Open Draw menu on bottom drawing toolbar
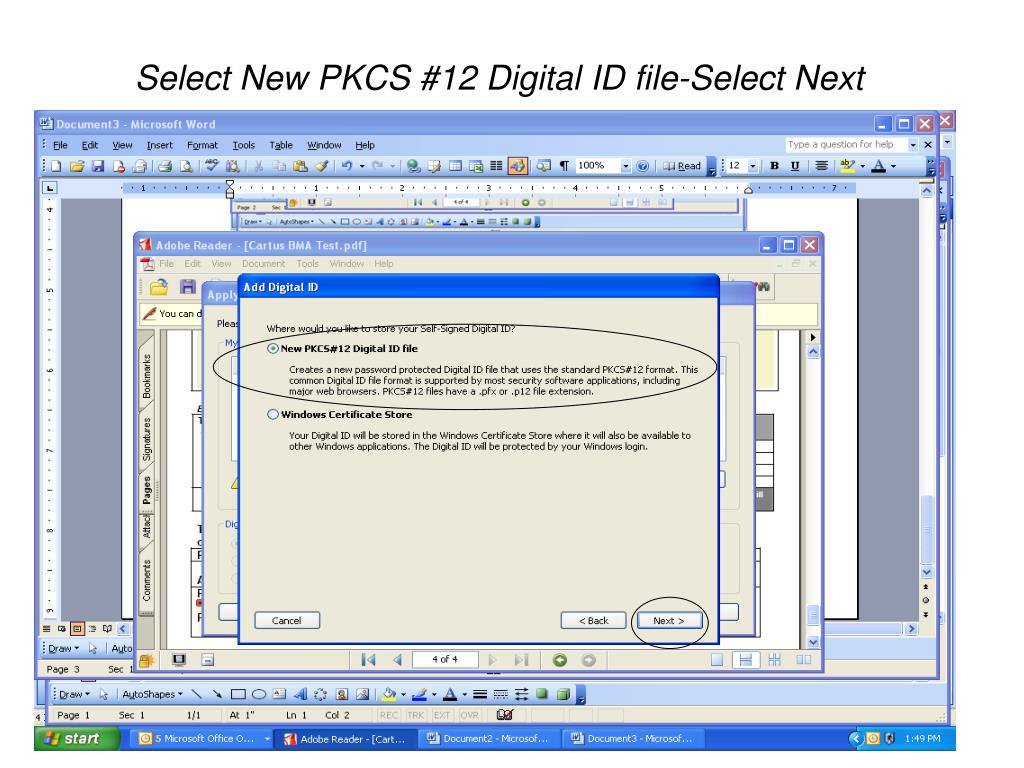This screenshot has width=1024, height=768. pyautogui.click(x=74, y=694)
